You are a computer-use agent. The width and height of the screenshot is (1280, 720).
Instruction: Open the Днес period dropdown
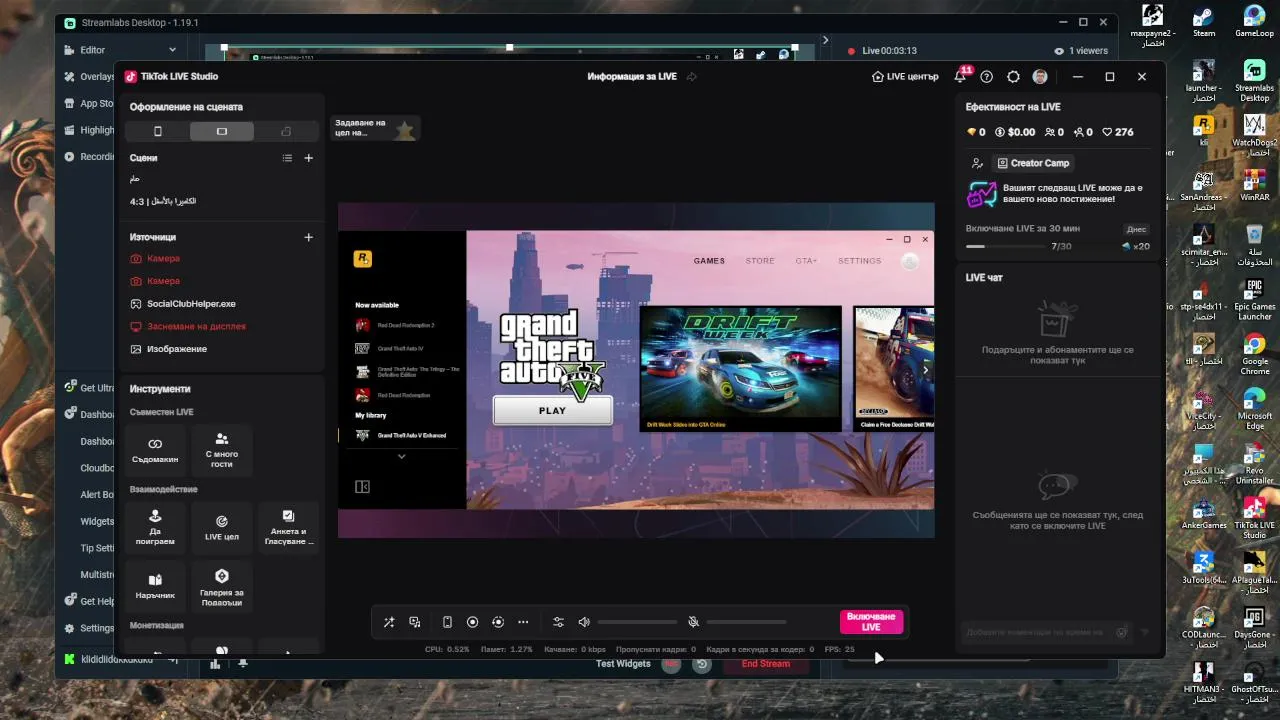click(x=1137, y=229)
